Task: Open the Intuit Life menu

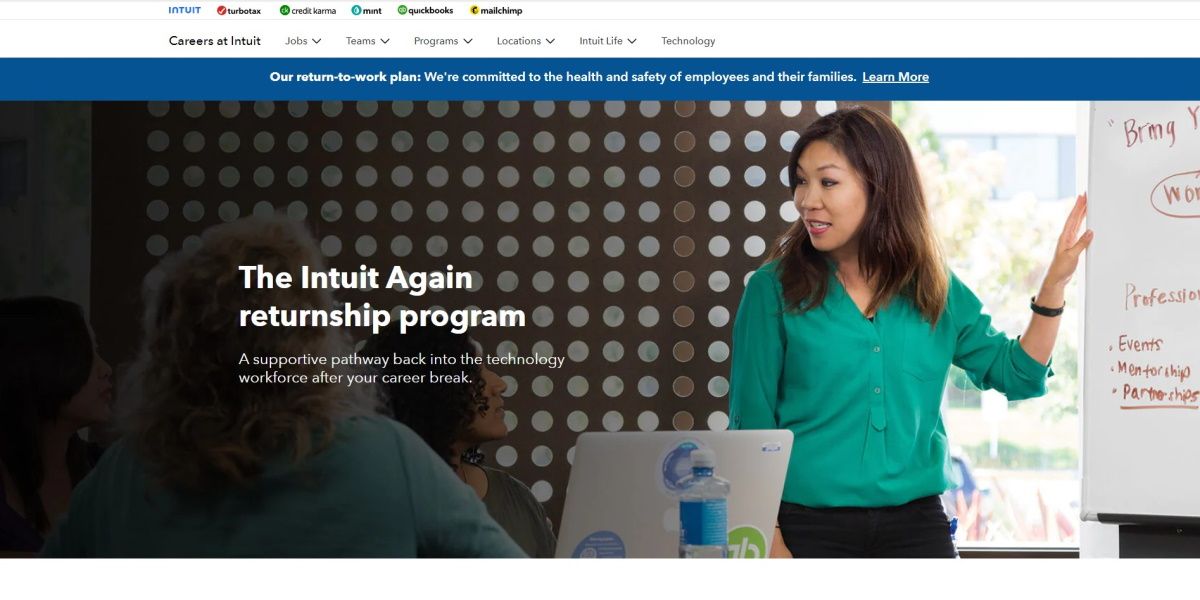Action: 608,41
